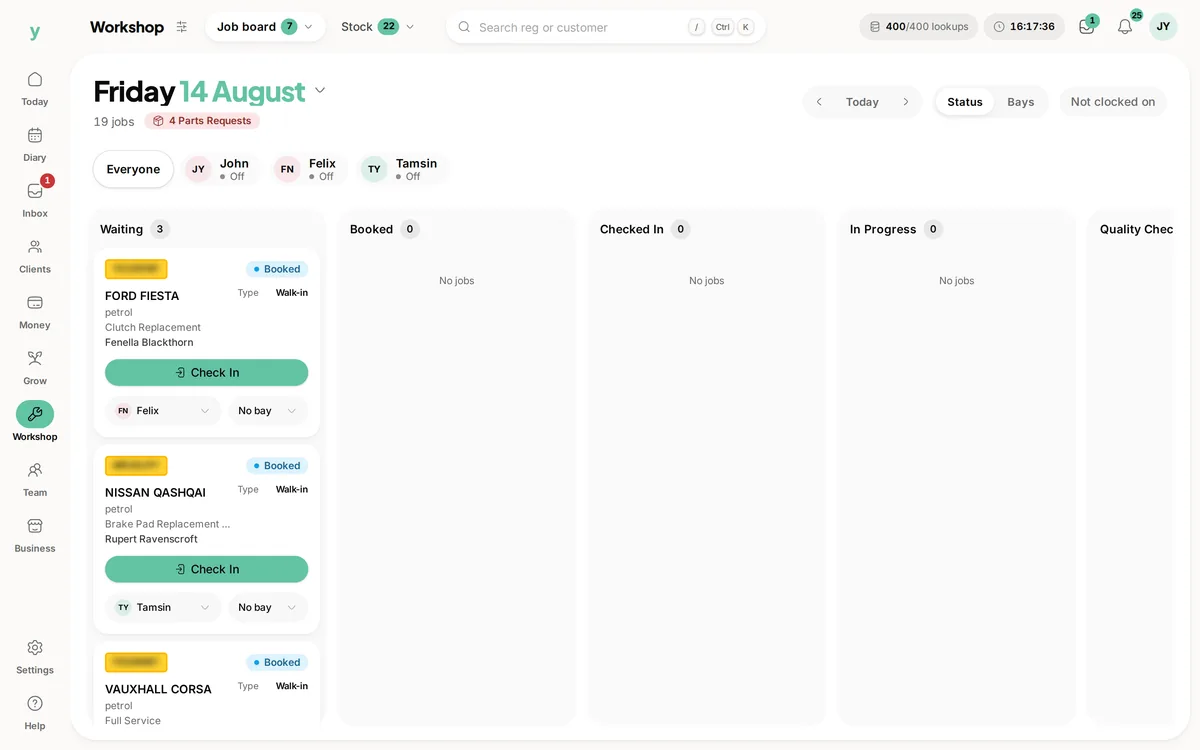The image size is (1200, 750).
Task: Expand the date picker chevron
Action: click(320, 91)
